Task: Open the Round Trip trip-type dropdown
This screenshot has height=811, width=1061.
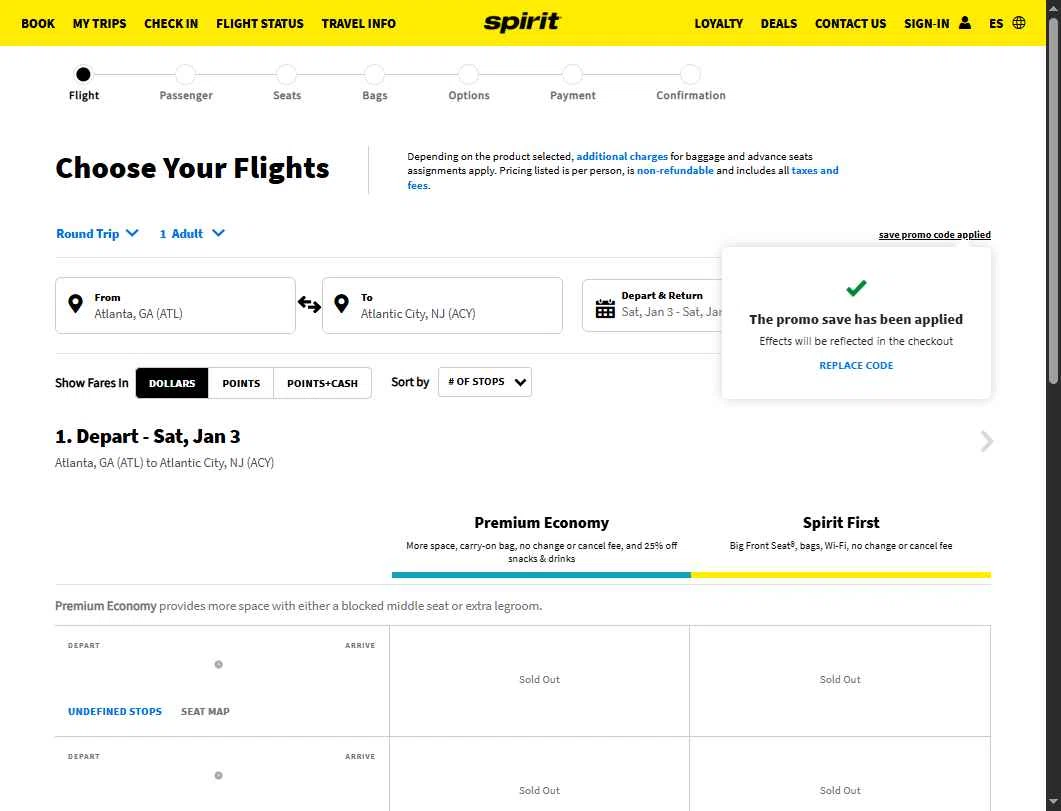Action: tap(97, 234)
